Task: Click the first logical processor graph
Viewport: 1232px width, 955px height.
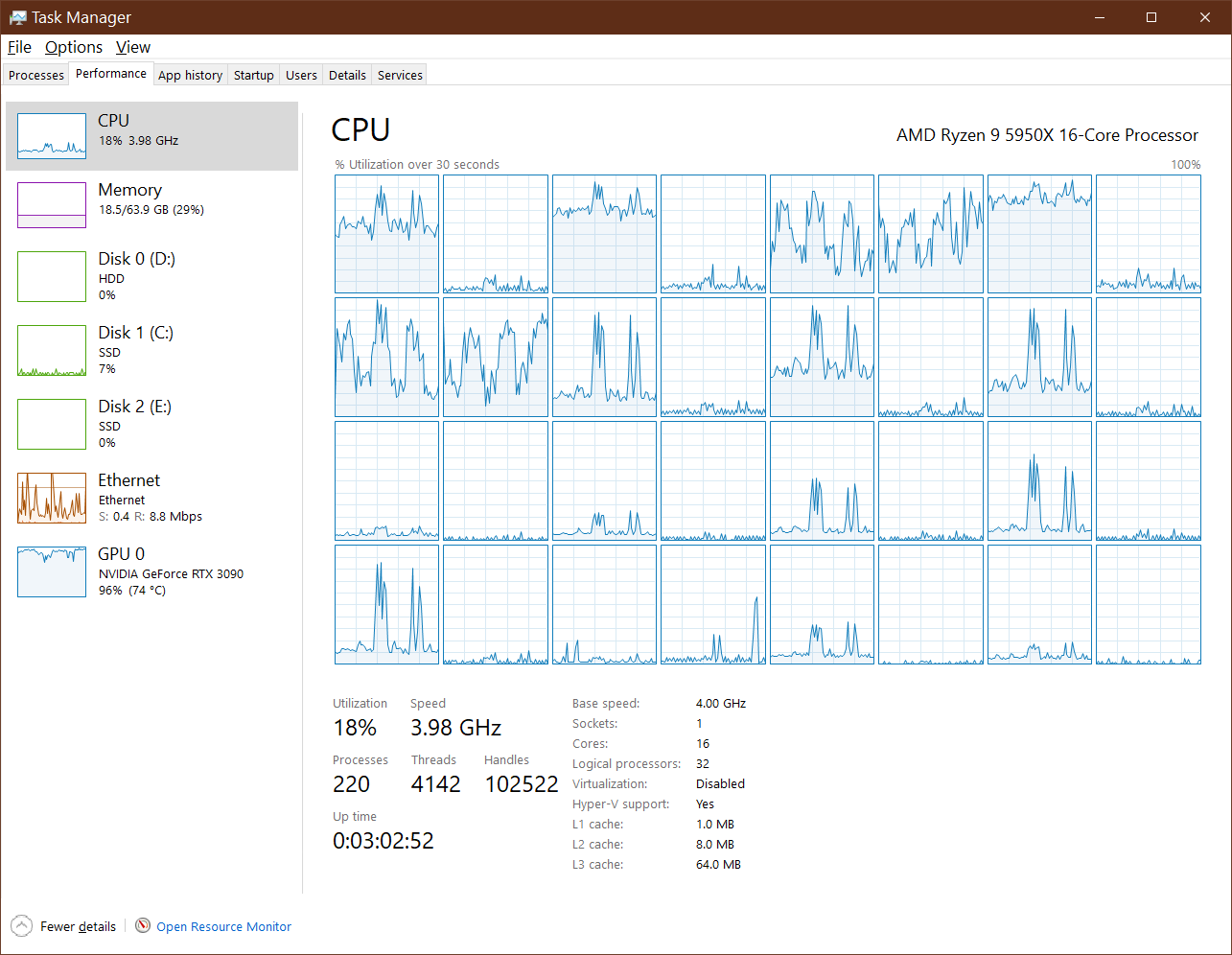Action: [x=386, y=234]
